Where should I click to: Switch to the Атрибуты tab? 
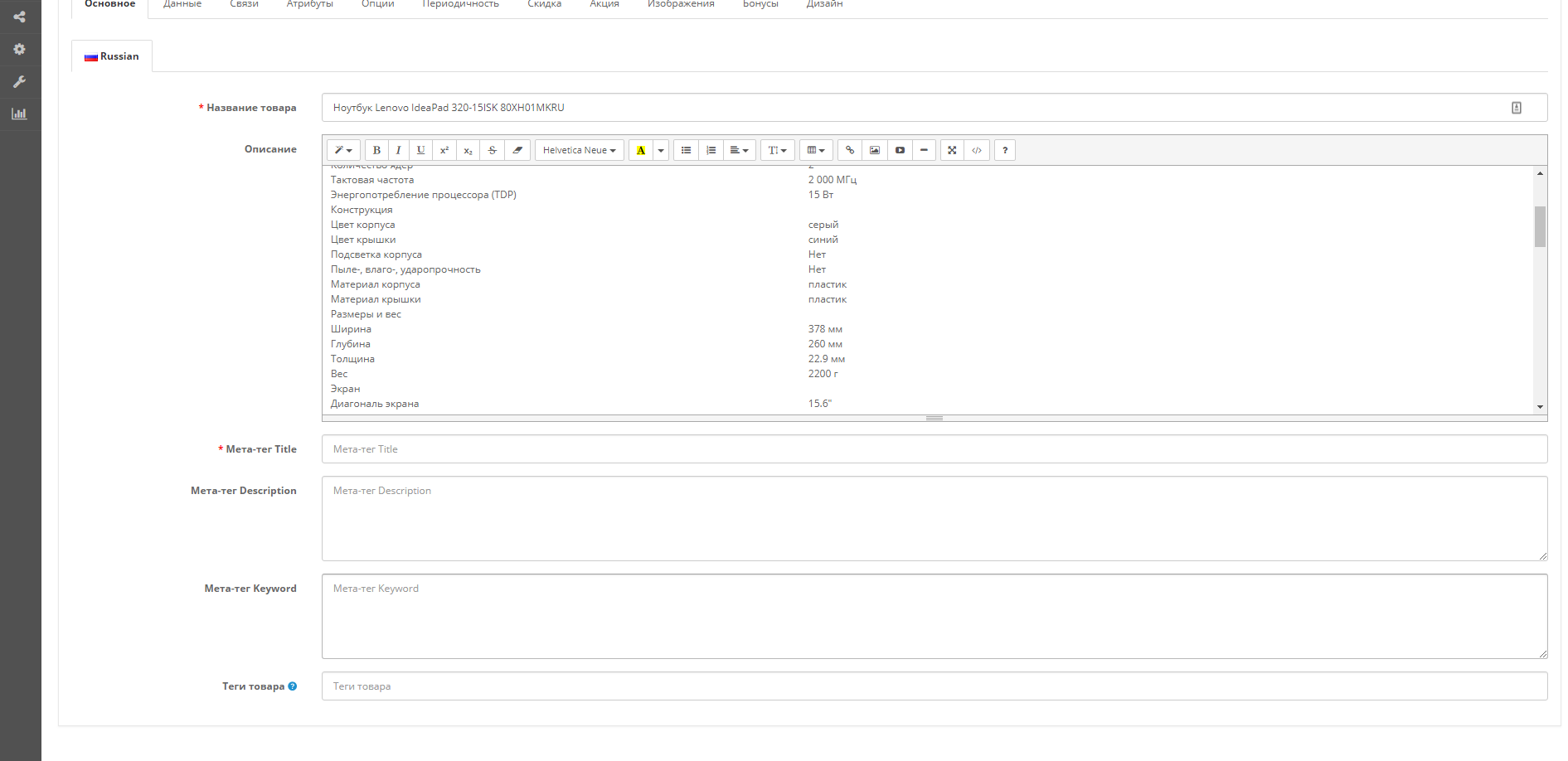310,5
